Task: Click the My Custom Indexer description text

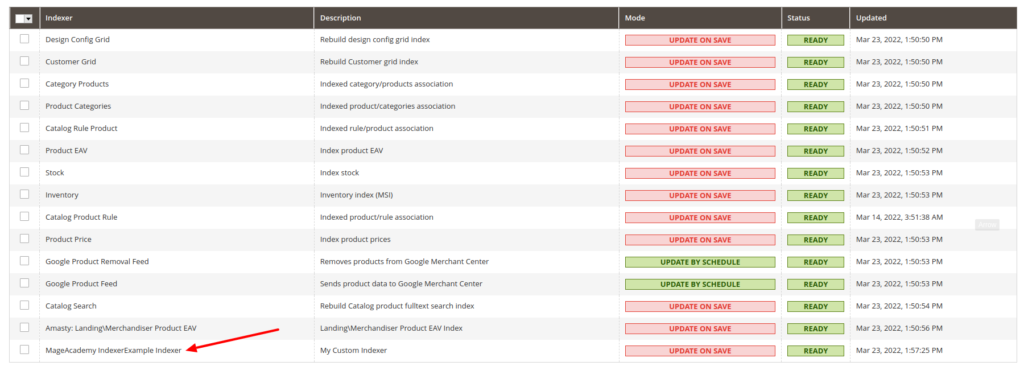Action: pyautogui.click(x=353, y=350)
